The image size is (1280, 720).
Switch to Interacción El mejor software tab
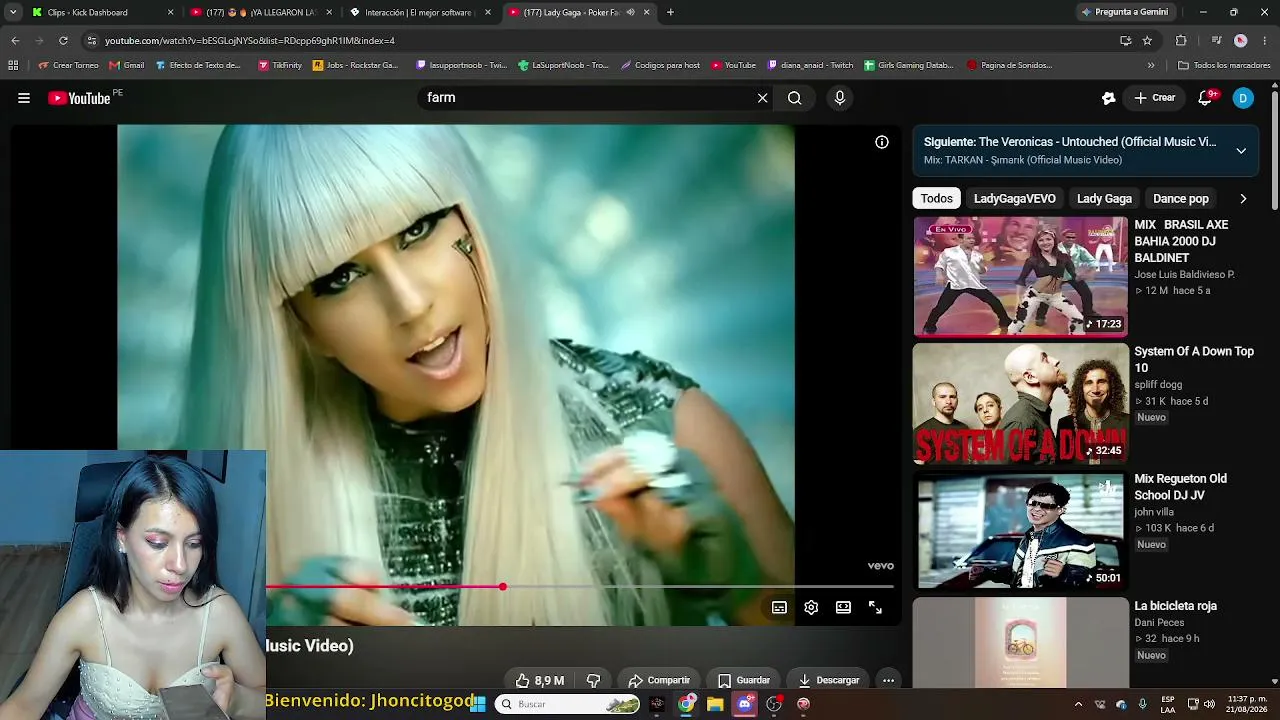[420, 12]
